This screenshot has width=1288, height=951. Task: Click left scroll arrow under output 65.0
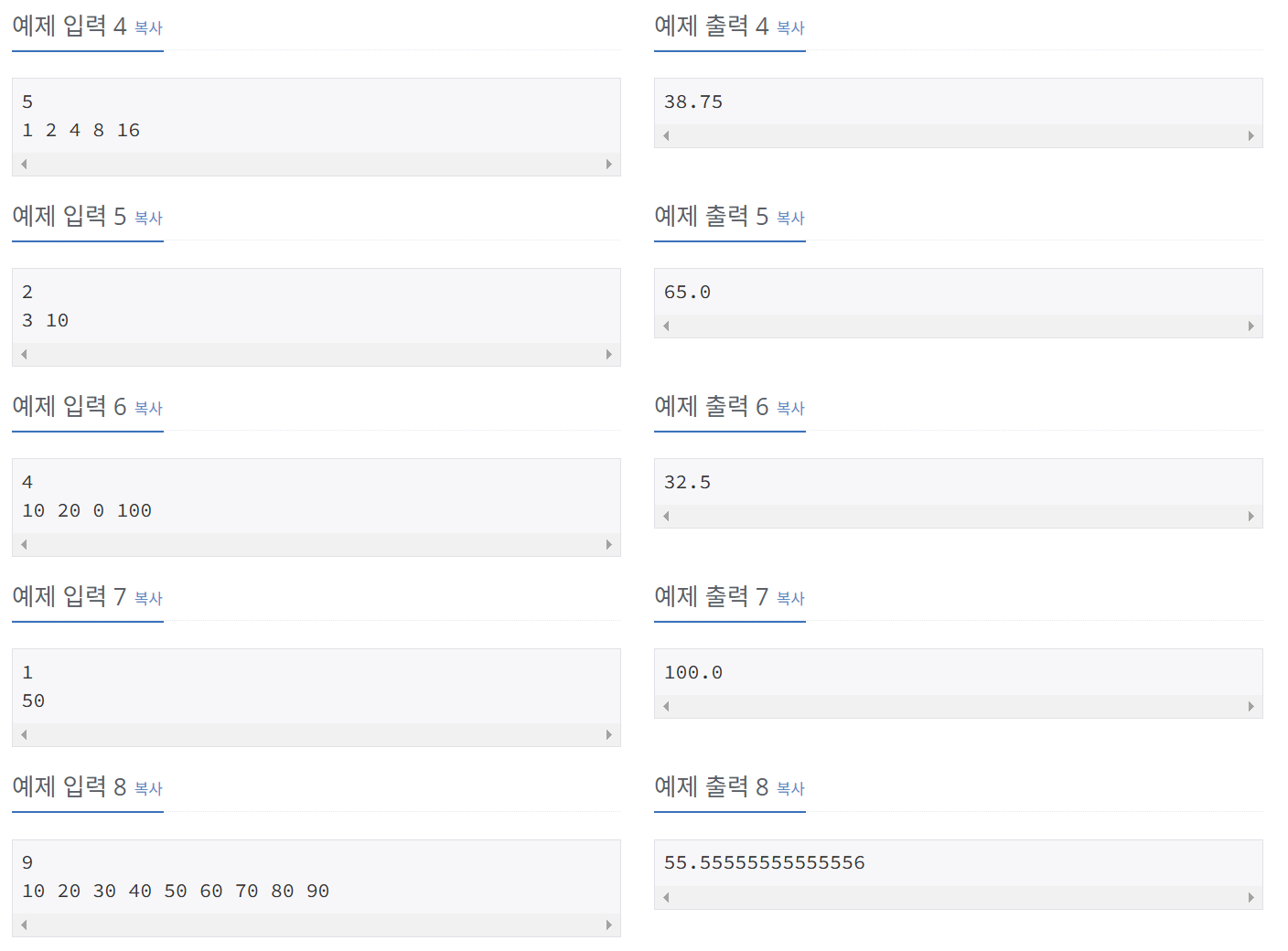(x=666, y=326)
